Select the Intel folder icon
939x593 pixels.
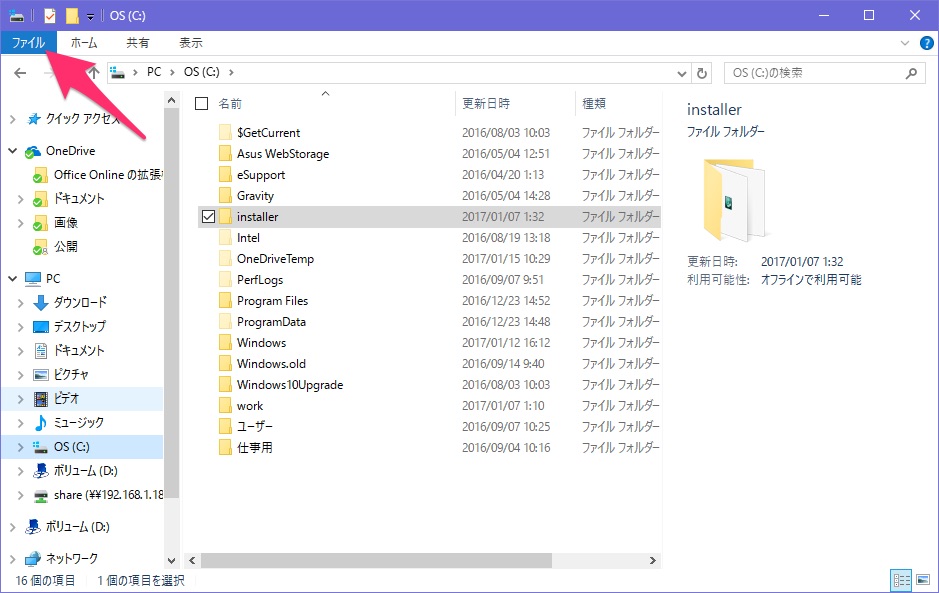pos(225,238)
